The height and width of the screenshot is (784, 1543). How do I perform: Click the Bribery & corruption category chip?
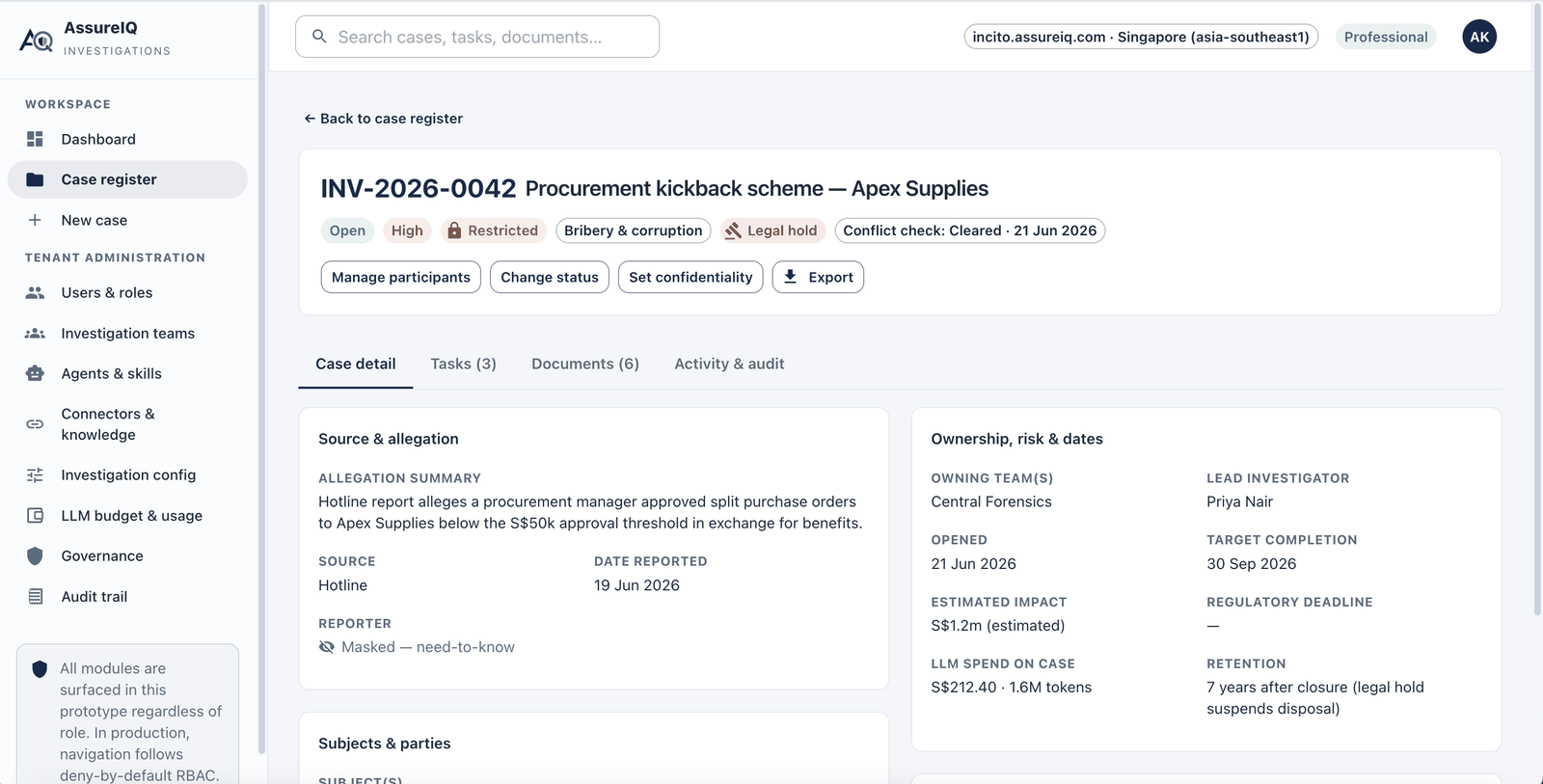click(x=633, y=230)
